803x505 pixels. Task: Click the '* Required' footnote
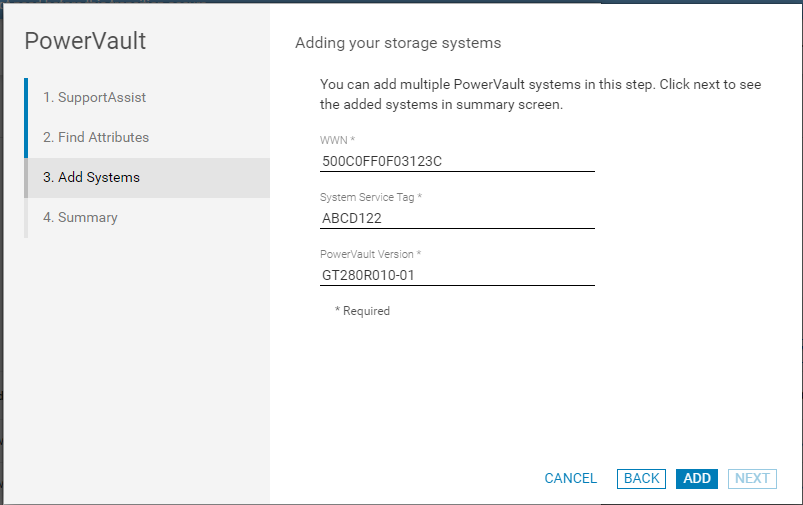click(362, 311)
